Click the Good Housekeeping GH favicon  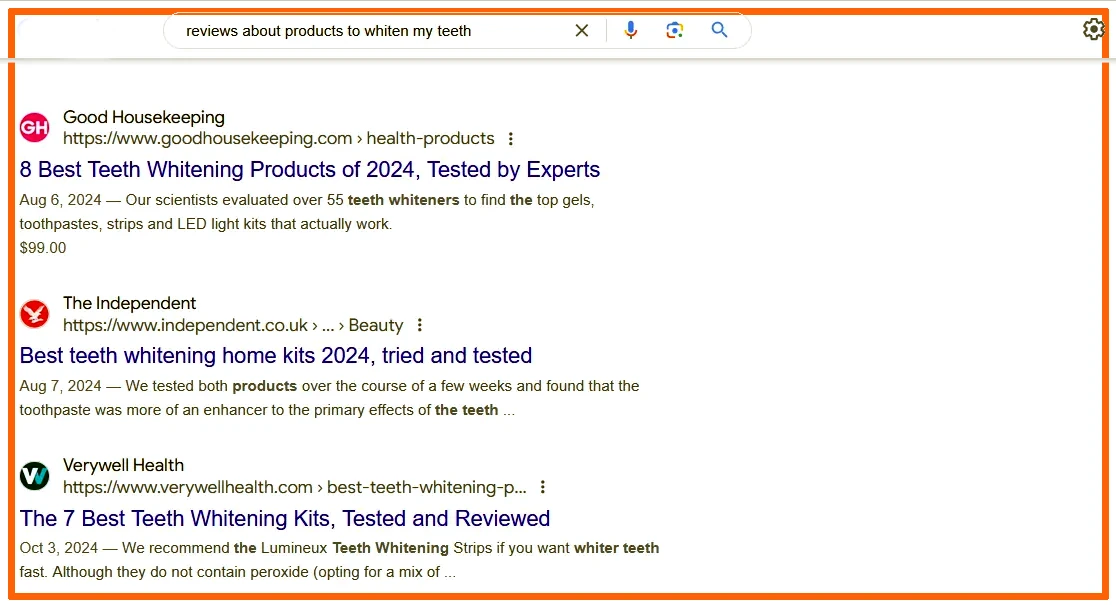tap(34, 127)
